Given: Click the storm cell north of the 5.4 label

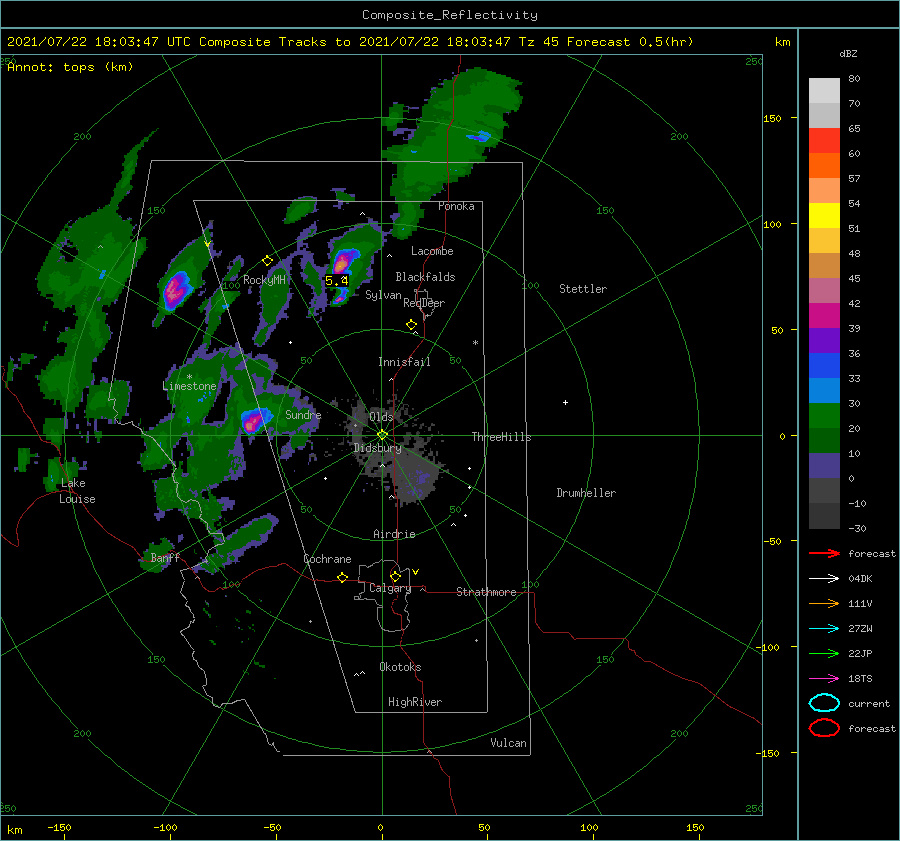Looking at the screenshot, I should pos(344,261).
